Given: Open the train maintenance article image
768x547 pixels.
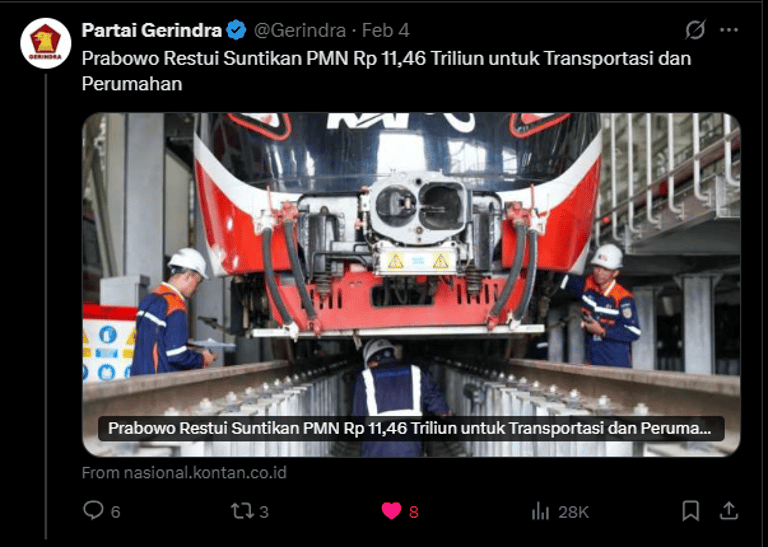Looking at the screenshot, I should [411, 285].
